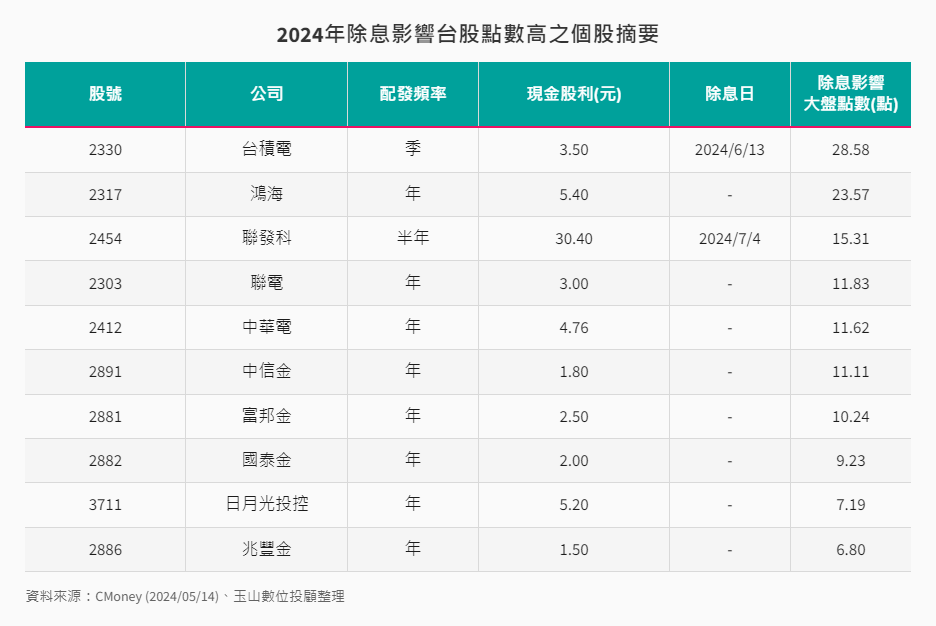Click company name 中信金

click(266, 371)
